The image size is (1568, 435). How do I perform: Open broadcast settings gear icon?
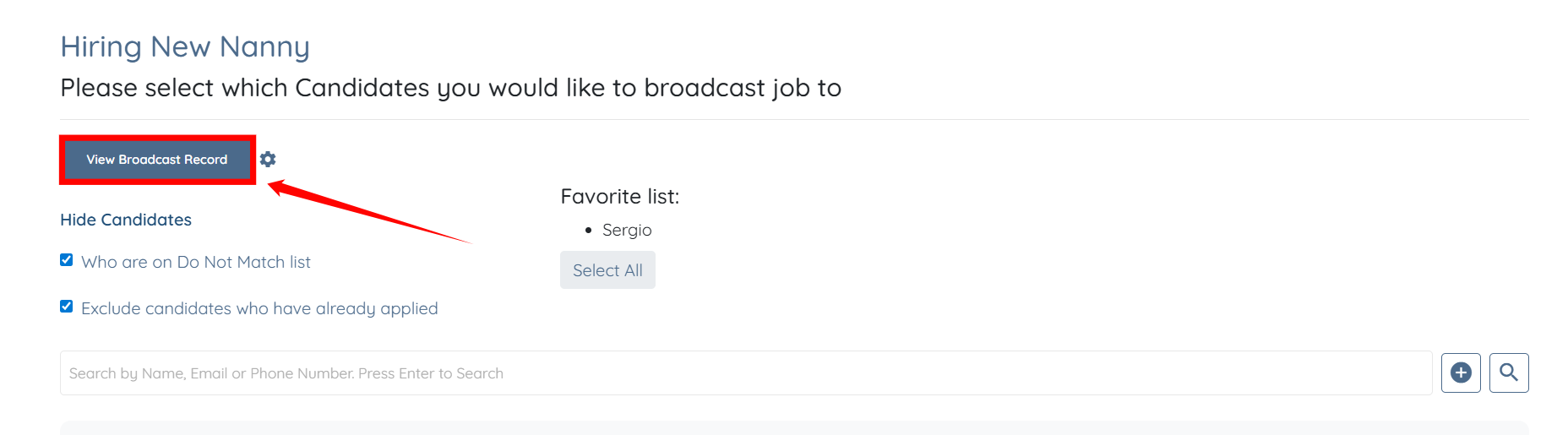268,160
